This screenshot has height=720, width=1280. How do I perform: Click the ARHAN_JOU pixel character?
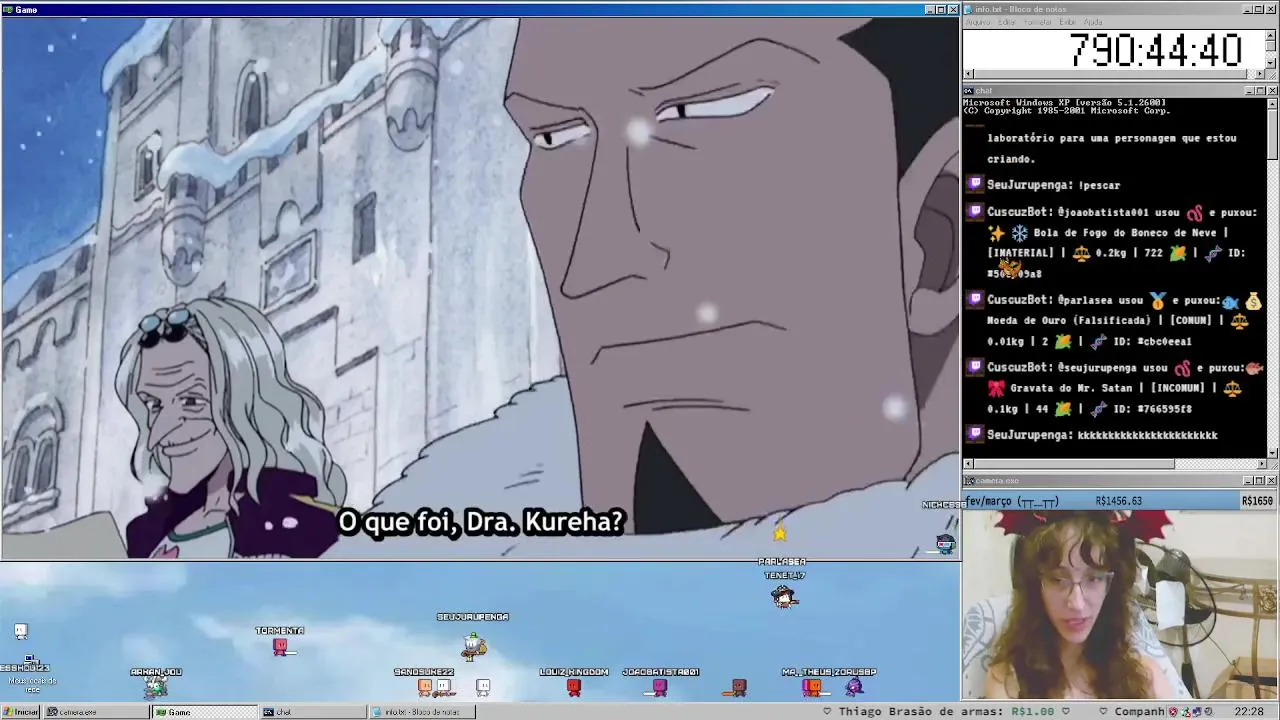(155, 687)
